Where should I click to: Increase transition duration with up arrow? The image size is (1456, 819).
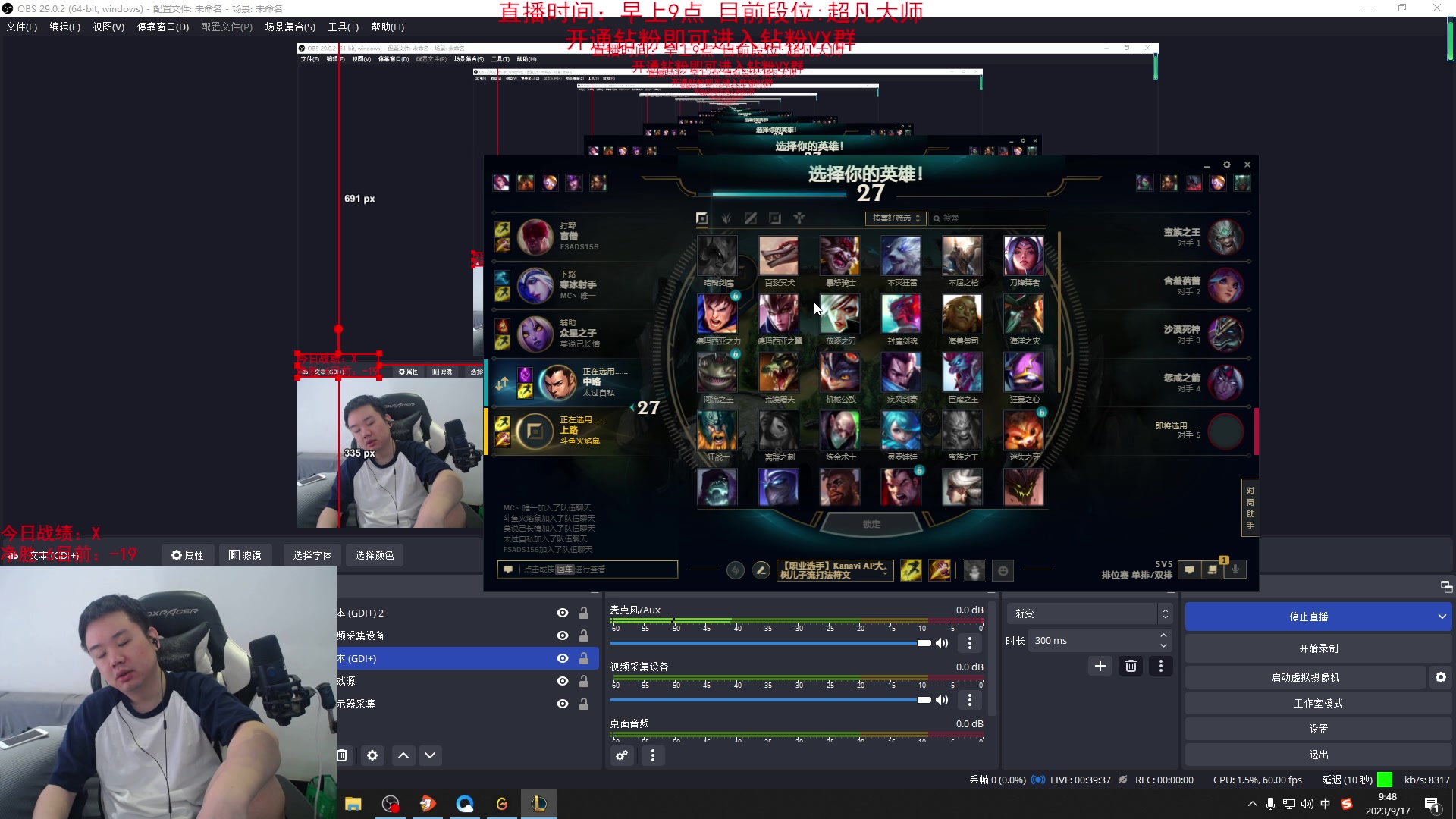[x=1163, y=635]
